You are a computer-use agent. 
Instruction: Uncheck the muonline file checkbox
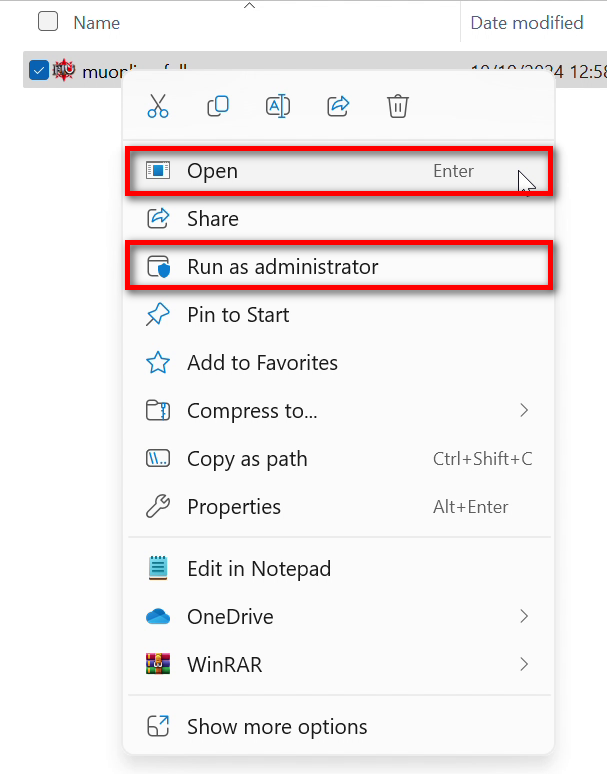click(x=39, y=70)
